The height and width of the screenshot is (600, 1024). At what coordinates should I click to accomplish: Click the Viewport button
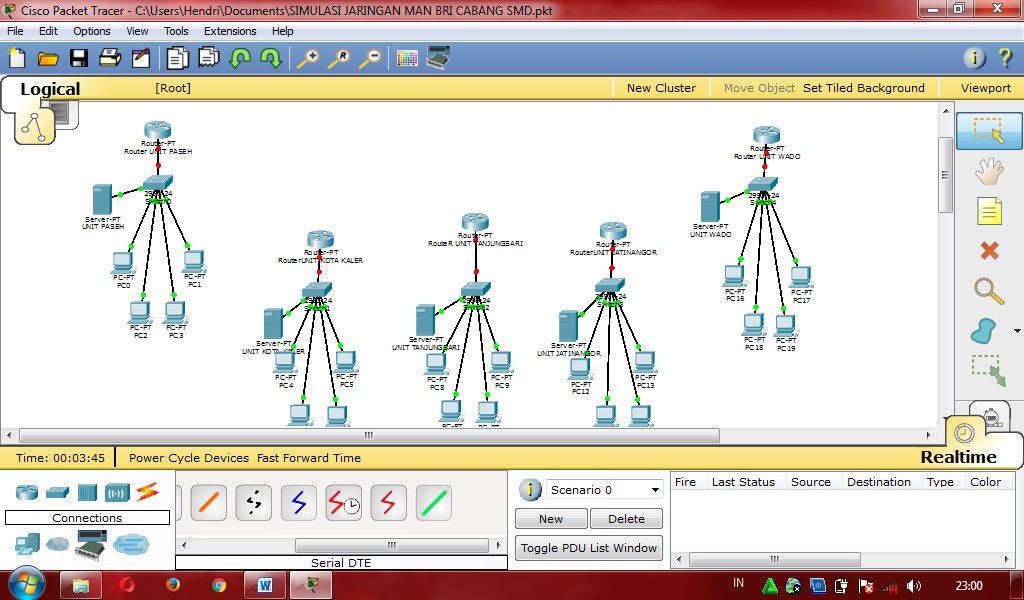[985, 87]
